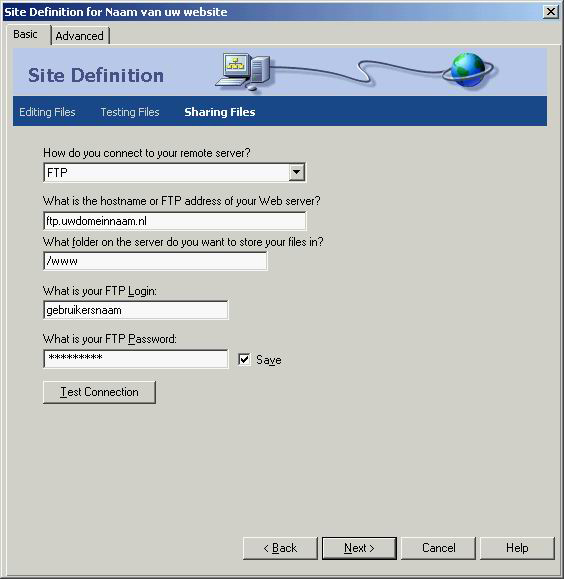Click the FTP hostname address field
Image resolution: width=564 pixels, height=579 pixels.
(174, 221)
